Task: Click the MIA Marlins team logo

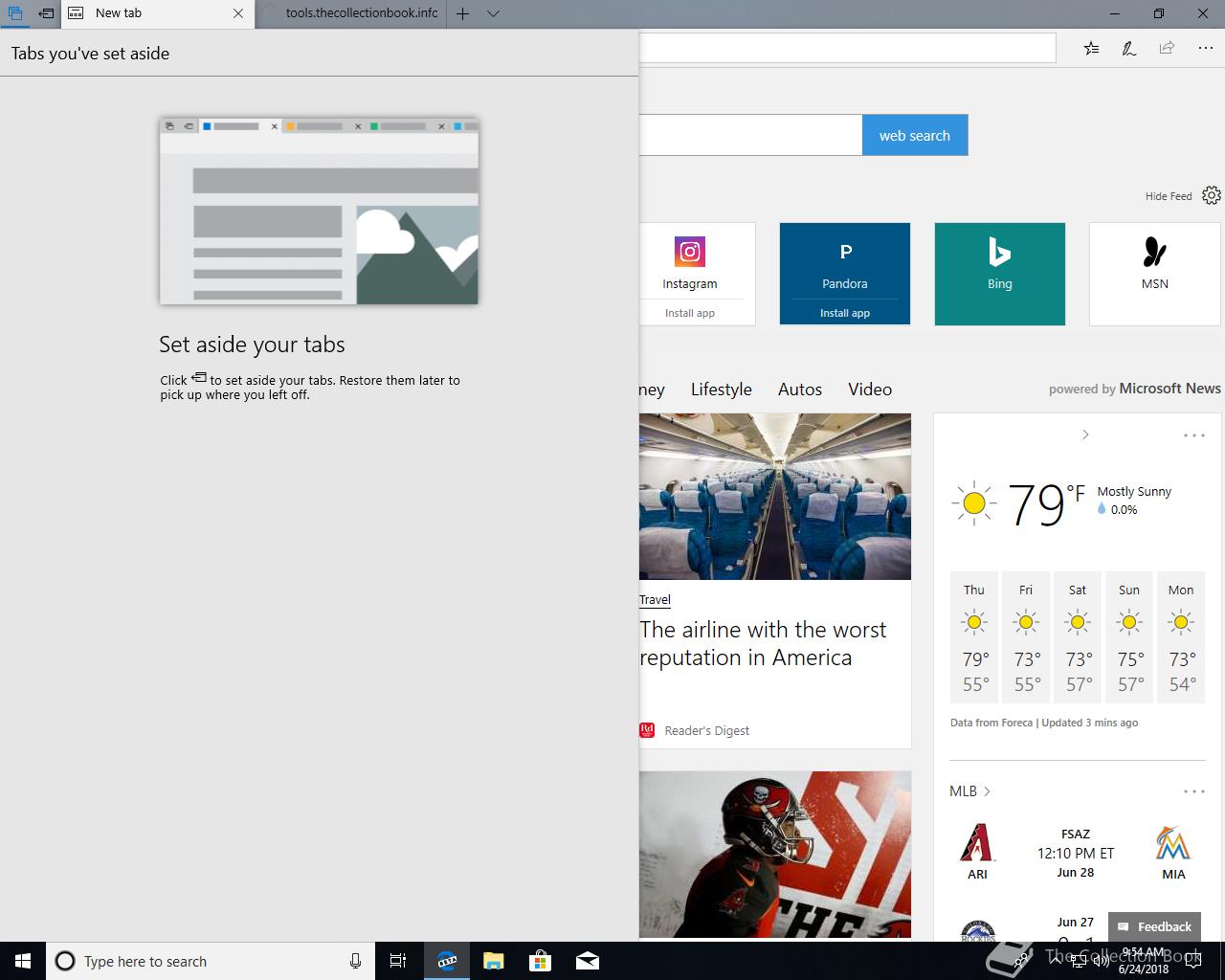Action: pos(1173,843)
